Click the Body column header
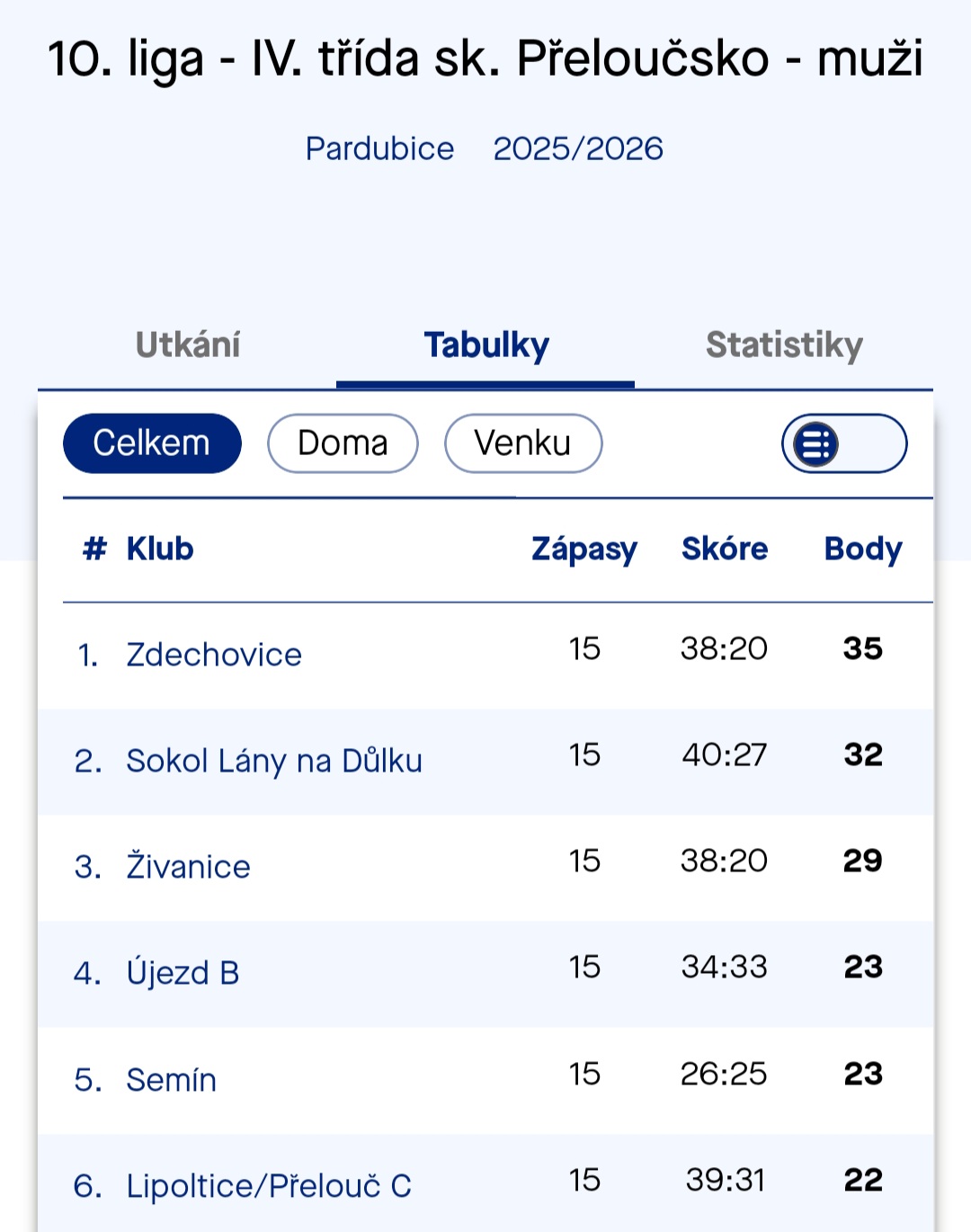 coord(862,549)
